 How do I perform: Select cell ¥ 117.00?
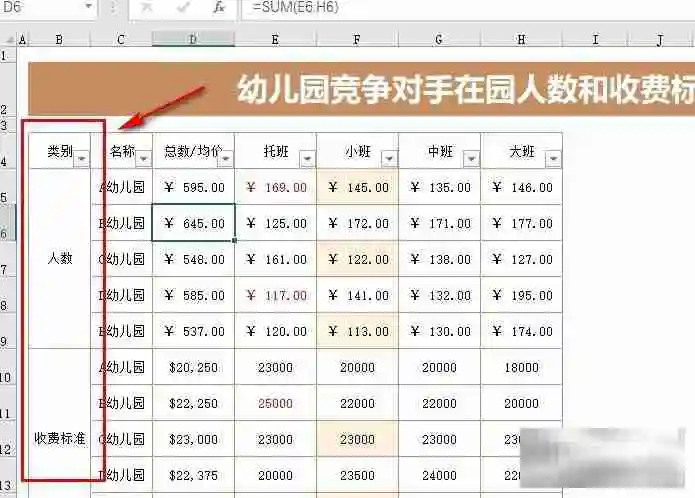point(275,295)
